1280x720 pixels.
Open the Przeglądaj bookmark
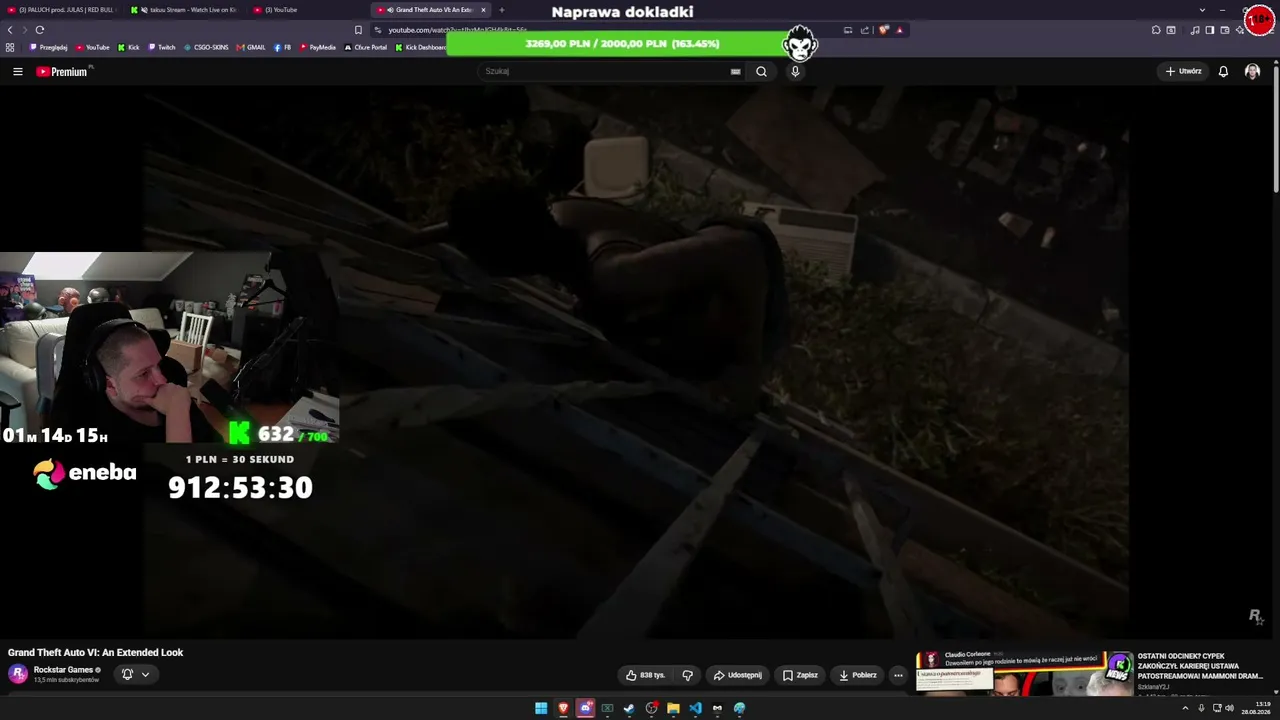[x=49, y=47]
